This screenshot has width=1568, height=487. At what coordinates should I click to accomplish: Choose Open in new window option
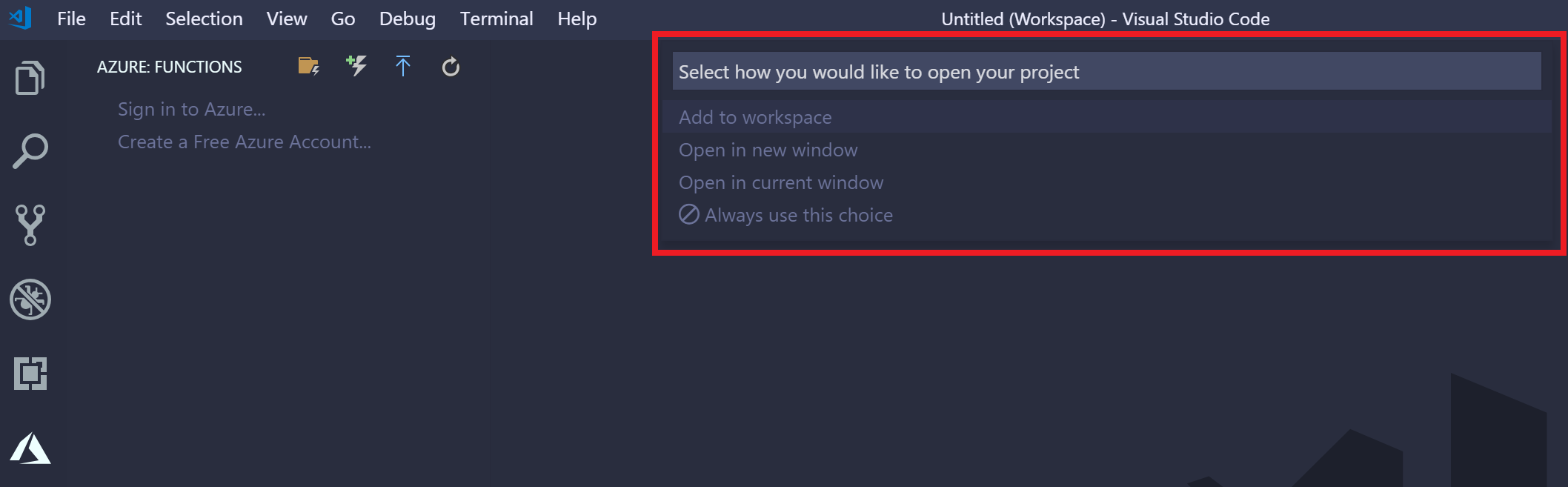(x=768, y=150)
